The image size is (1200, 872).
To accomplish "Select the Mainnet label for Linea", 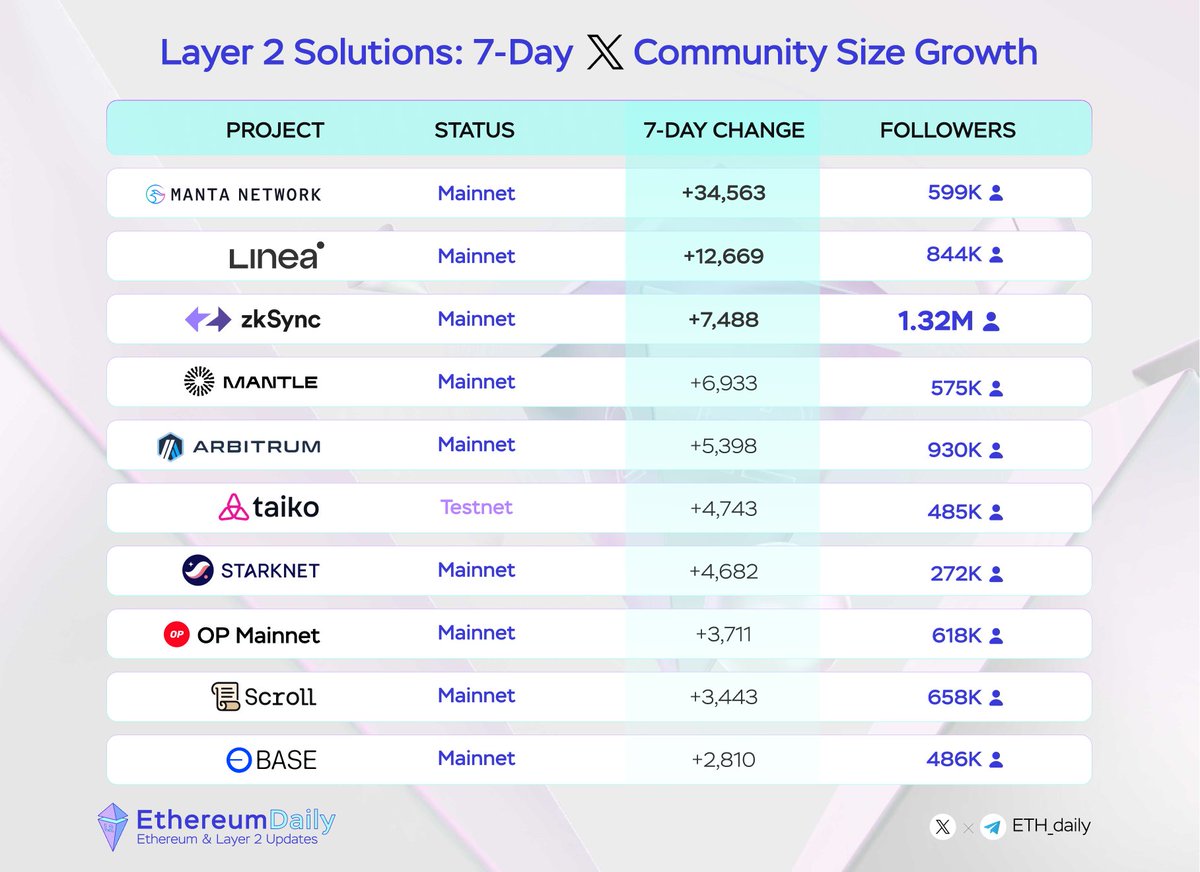I will coord(476,256).
